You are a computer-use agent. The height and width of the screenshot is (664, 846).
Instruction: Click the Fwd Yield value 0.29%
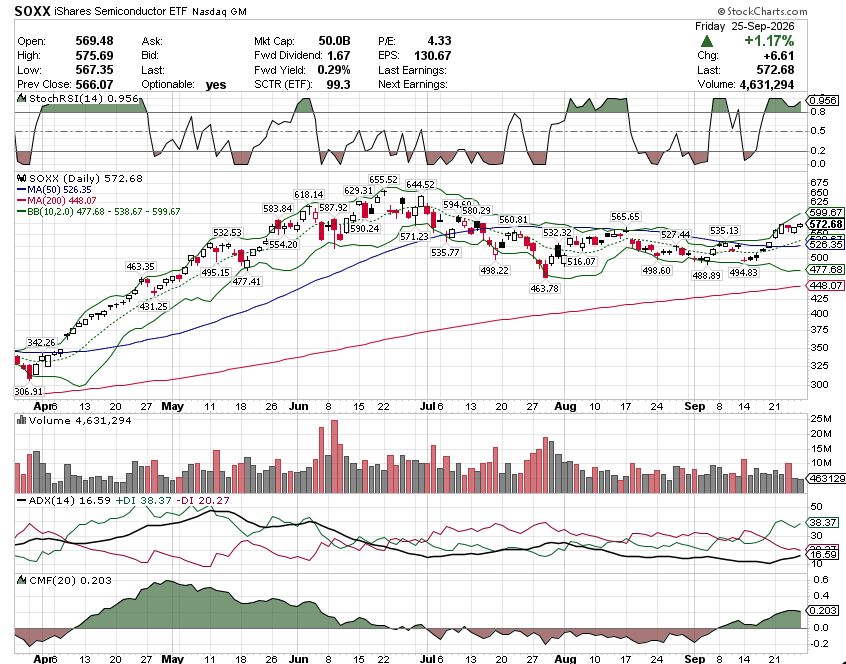(334, 70)
